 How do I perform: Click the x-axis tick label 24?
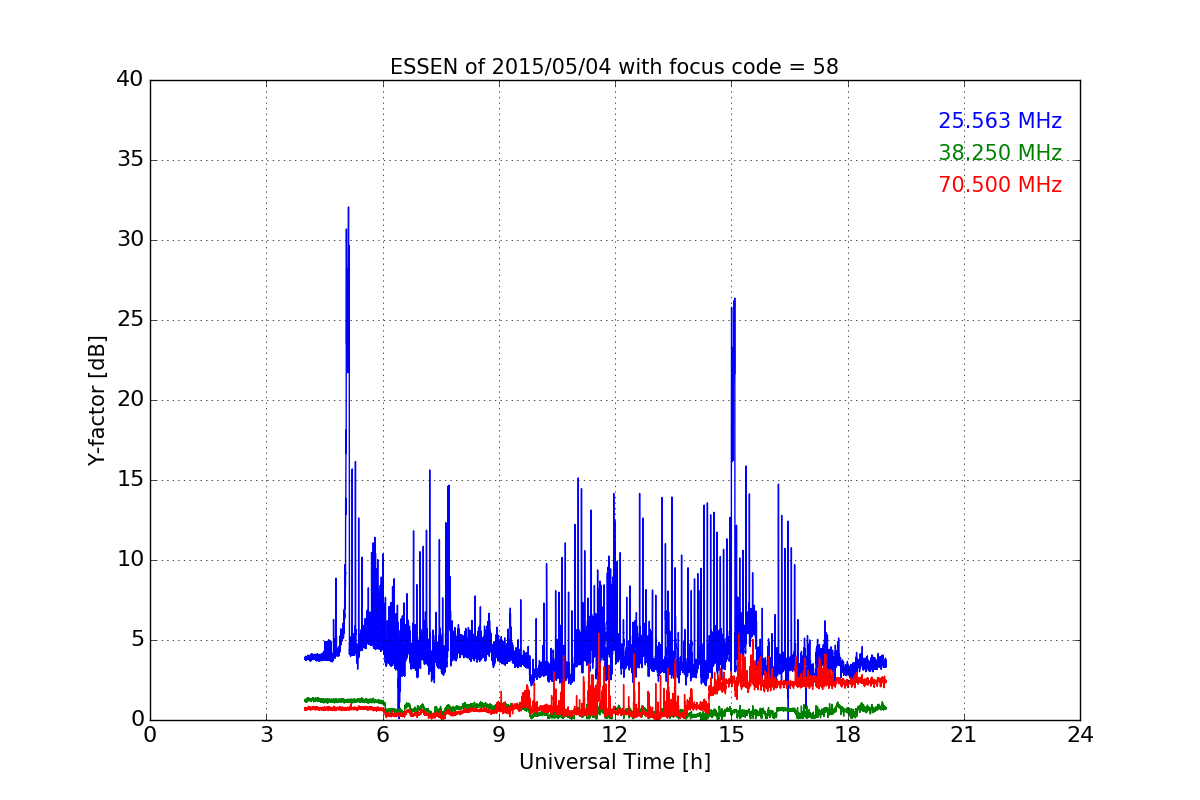click(x=1080, y=734)
